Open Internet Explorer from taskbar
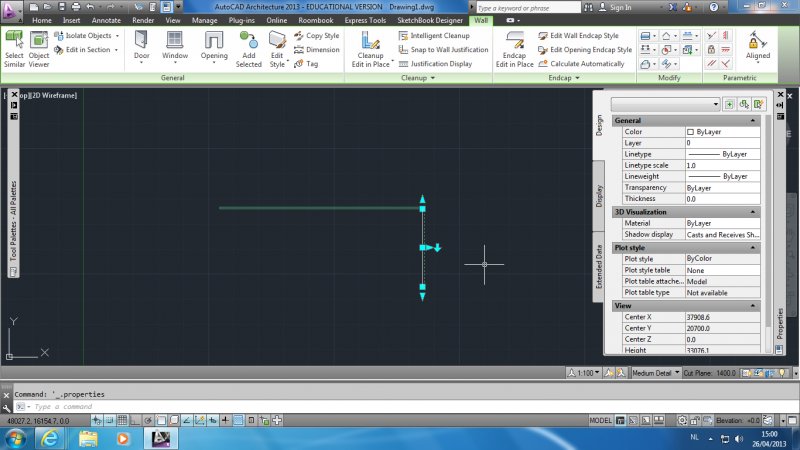The image size is (800, 450). click(x=49, y=438)
